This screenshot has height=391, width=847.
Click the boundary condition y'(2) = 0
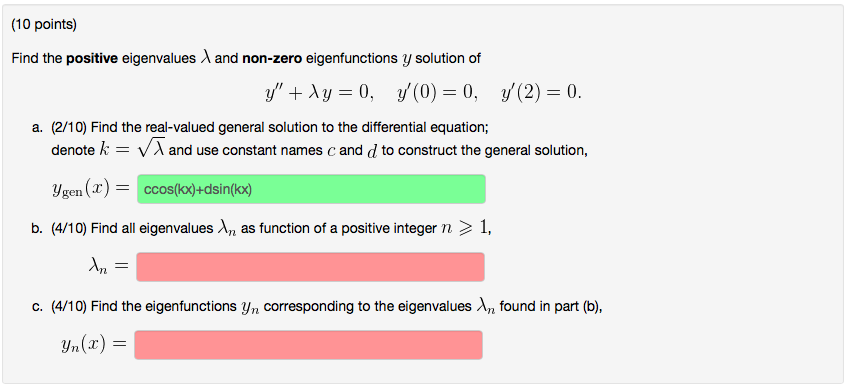pos(542,93)
